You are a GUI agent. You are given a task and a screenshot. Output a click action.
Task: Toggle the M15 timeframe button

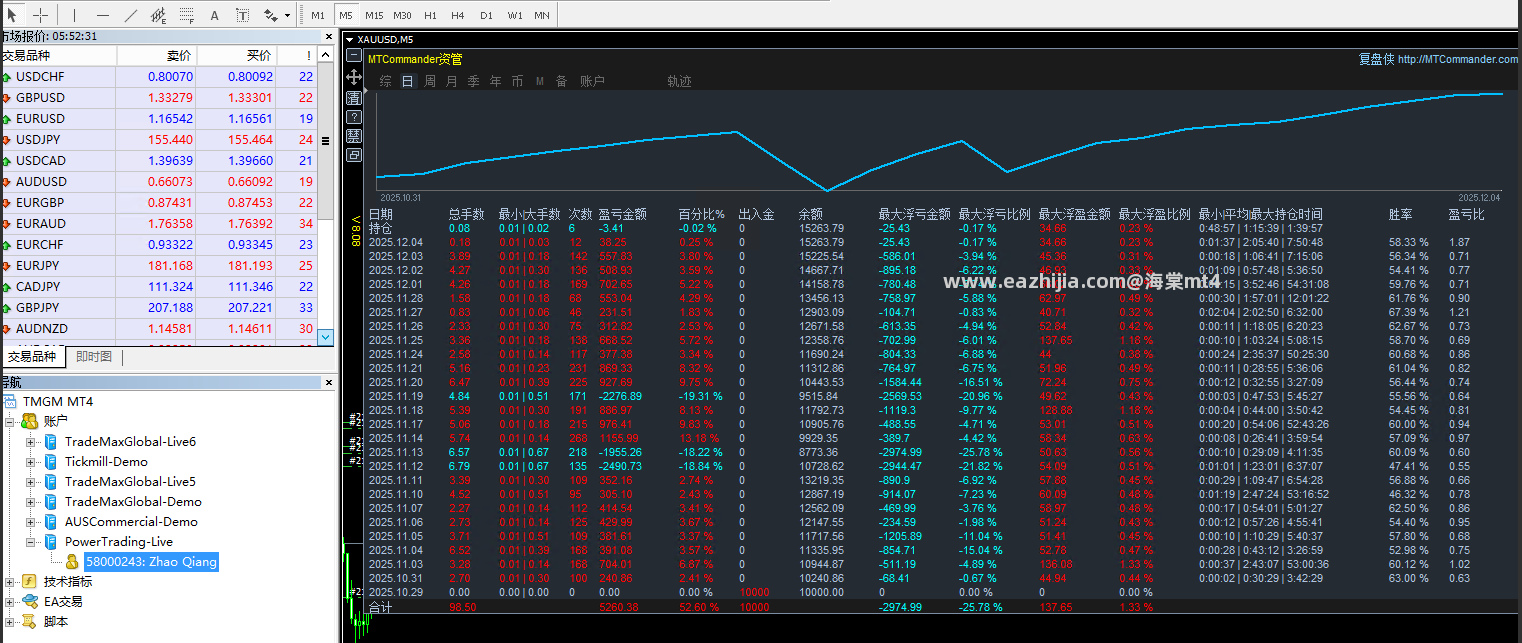tap(374, 15)
